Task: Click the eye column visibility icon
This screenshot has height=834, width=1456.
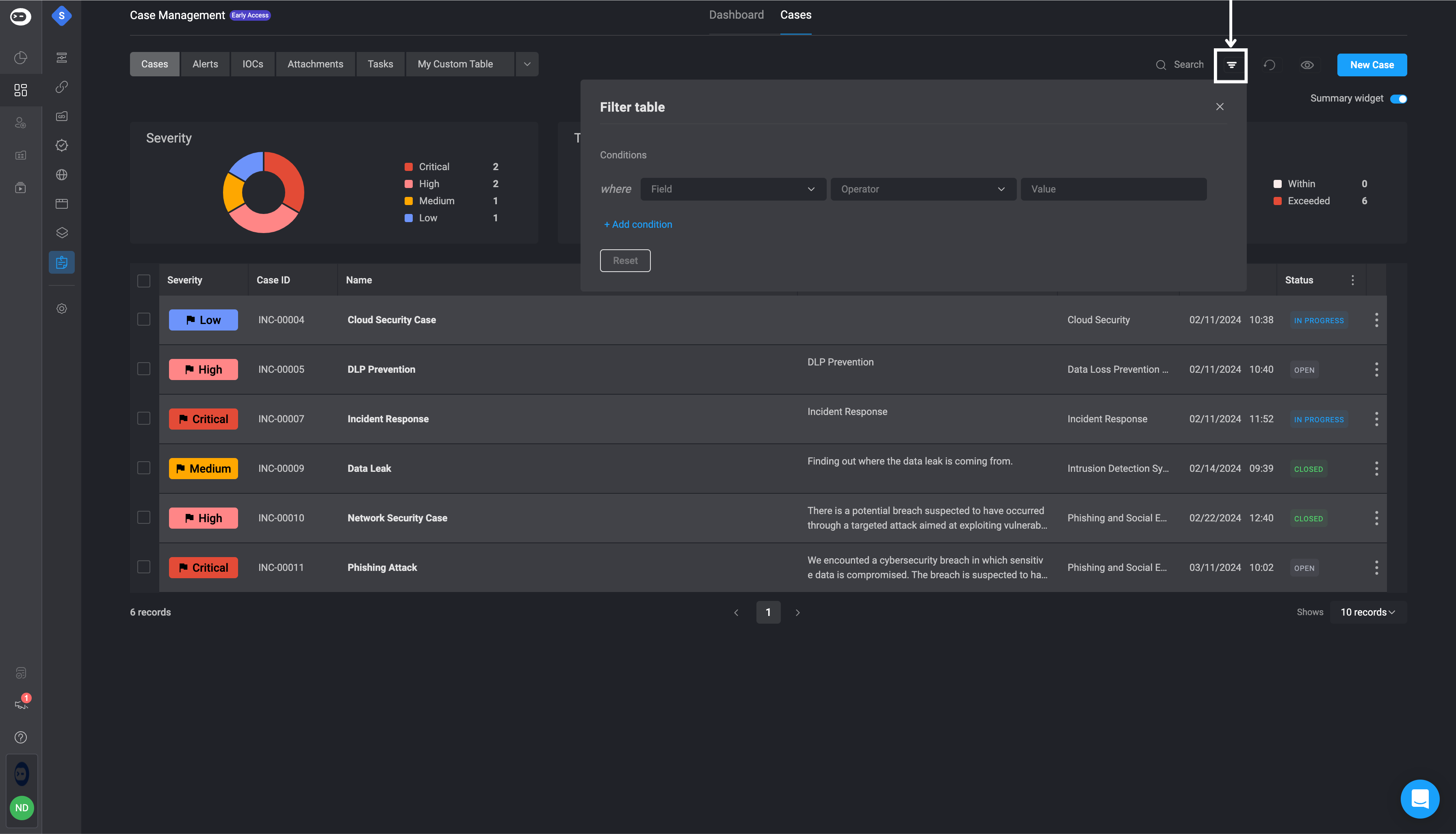Action: point(1307,65)
